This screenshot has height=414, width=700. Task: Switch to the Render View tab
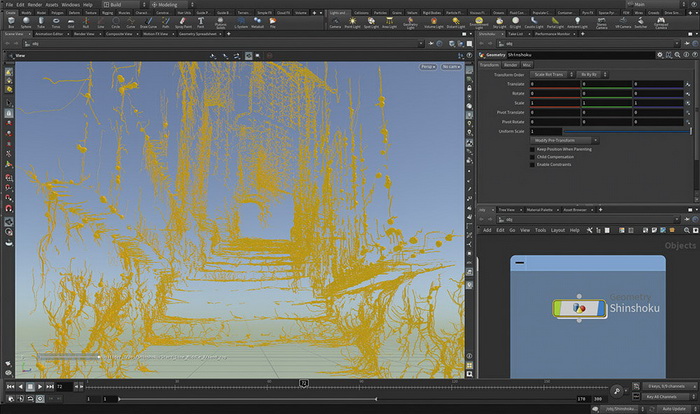tap(84, 33)
